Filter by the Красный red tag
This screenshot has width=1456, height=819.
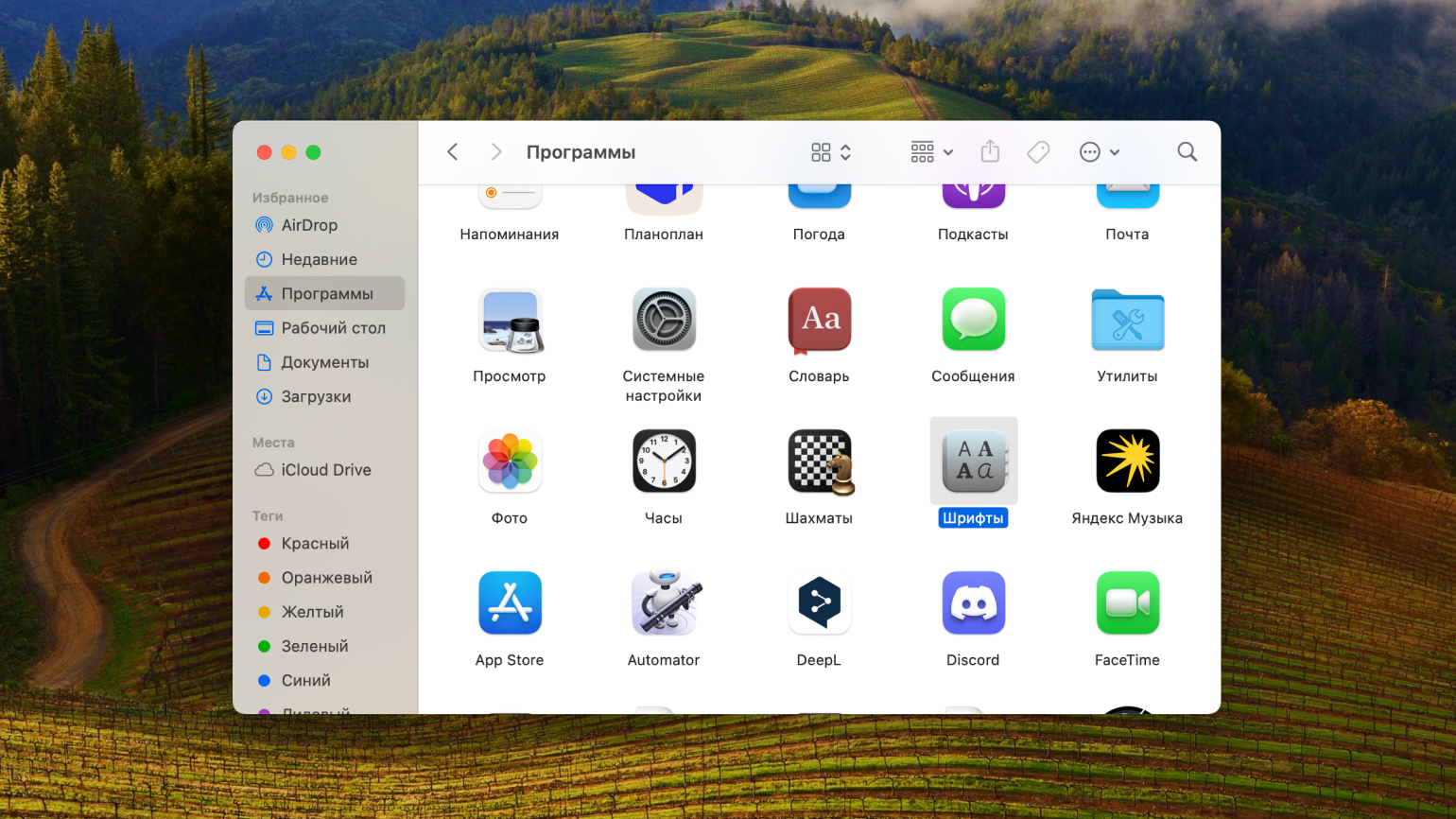[315, 544]
